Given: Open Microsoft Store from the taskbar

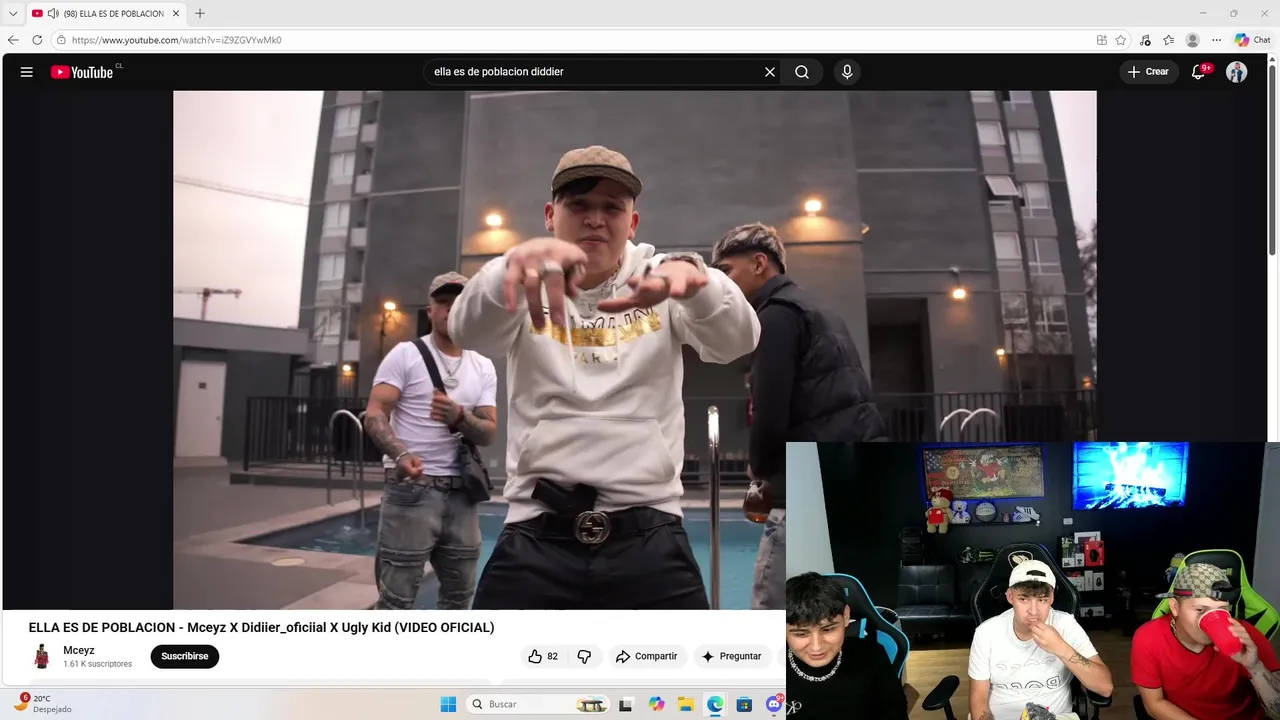Looking at the screenshot, I should [x=744, y=704].
